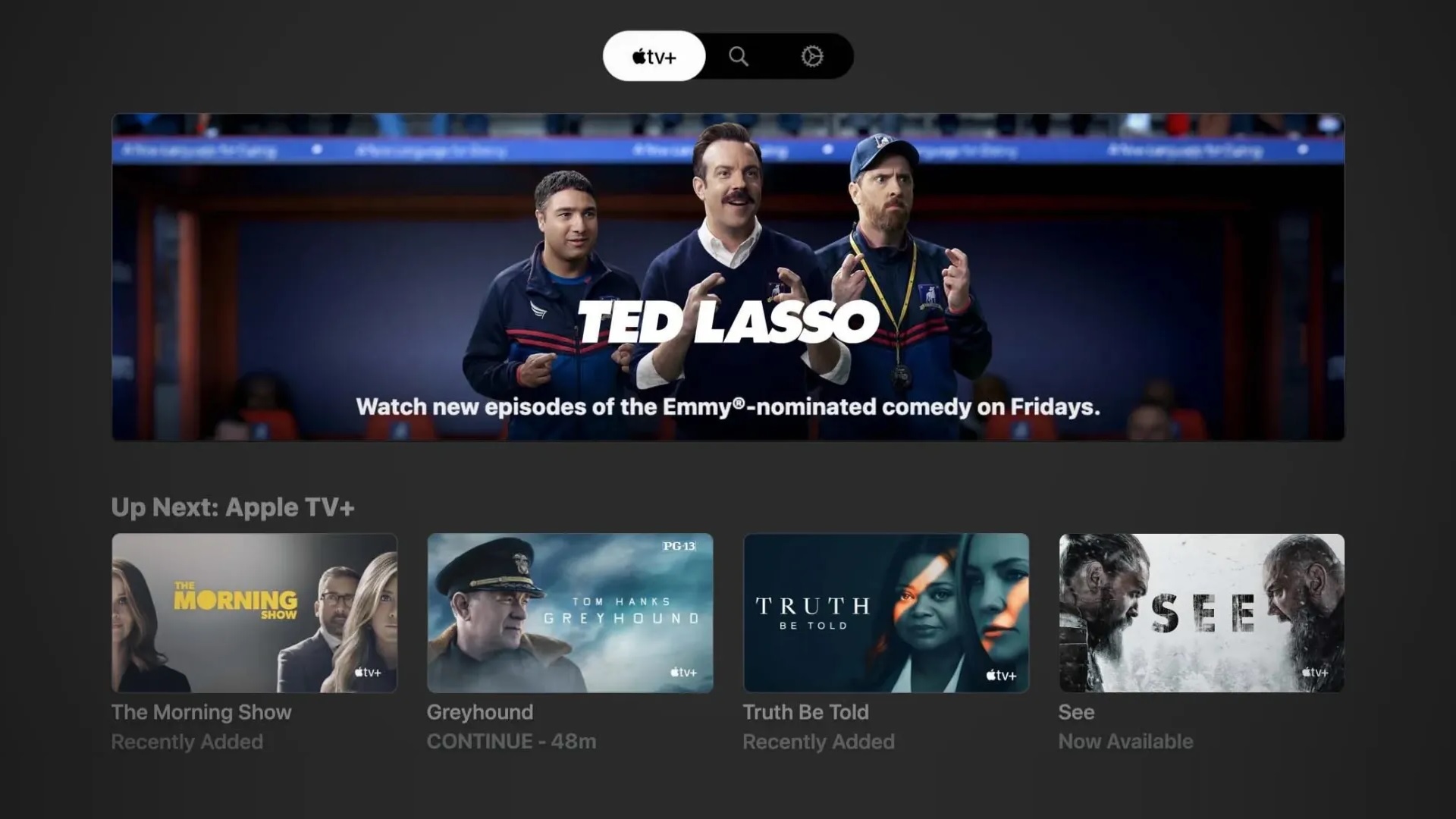1456x819 pixels.
Task: Click The Morning Show title text
Action: point(202,712)
